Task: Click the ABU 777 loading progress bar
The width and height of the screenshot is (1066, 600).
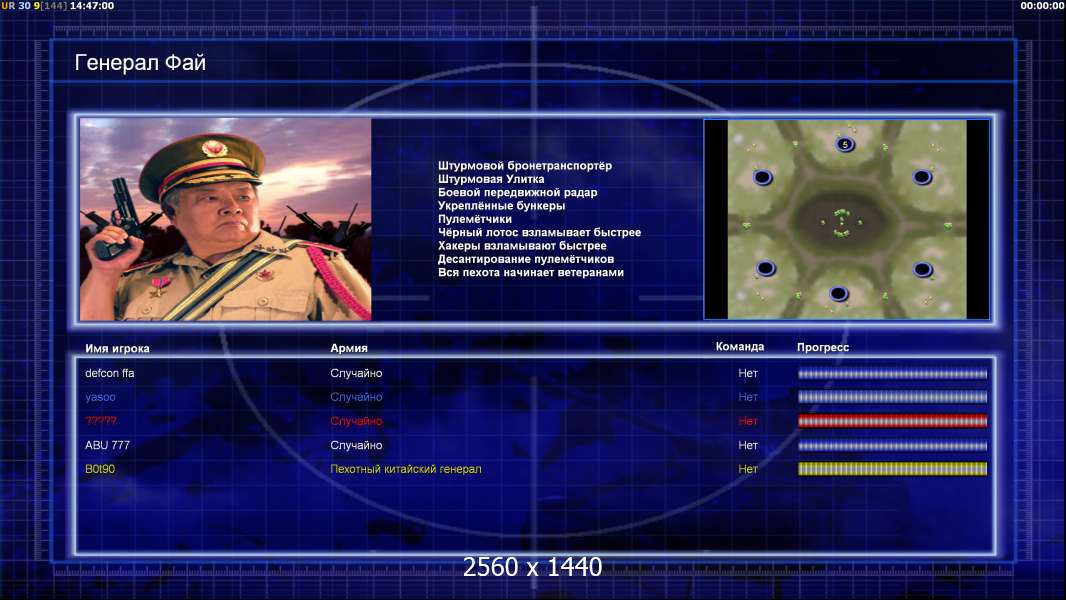Action: coord(892,446)
